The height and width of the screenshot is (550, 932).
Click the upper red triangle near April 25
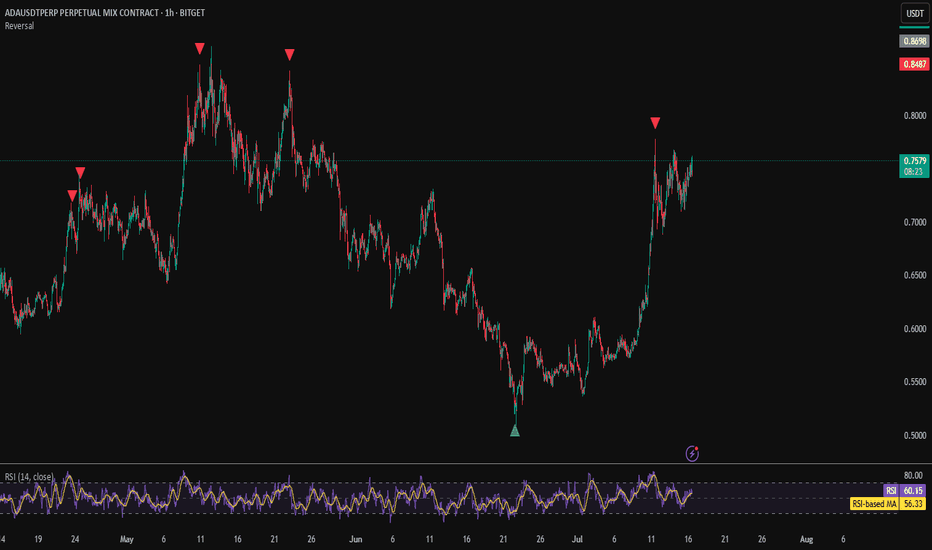click(80, 172)
